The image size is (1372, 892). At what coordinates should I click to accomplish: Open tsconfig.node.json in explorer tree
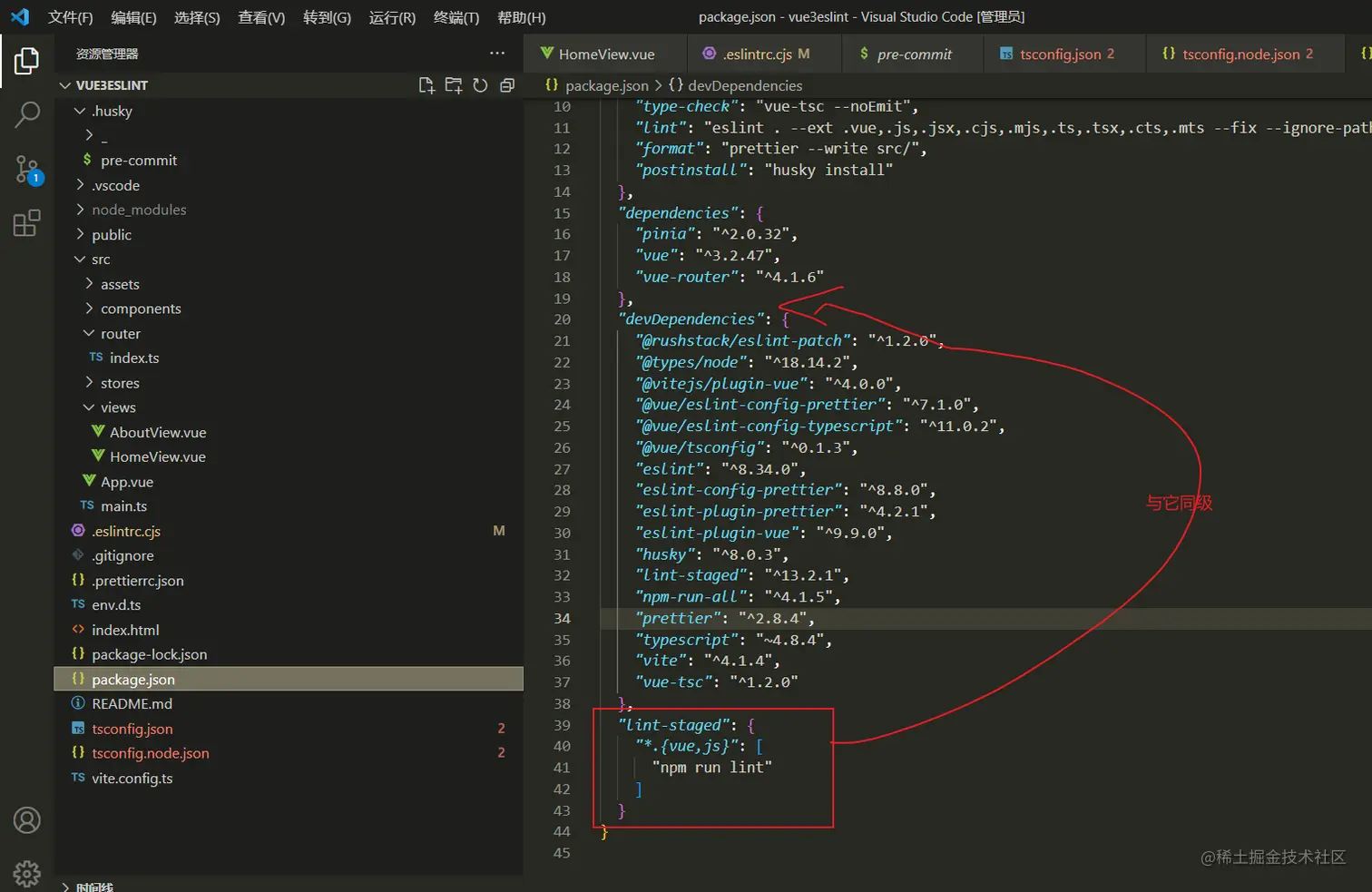coord(289,753)
